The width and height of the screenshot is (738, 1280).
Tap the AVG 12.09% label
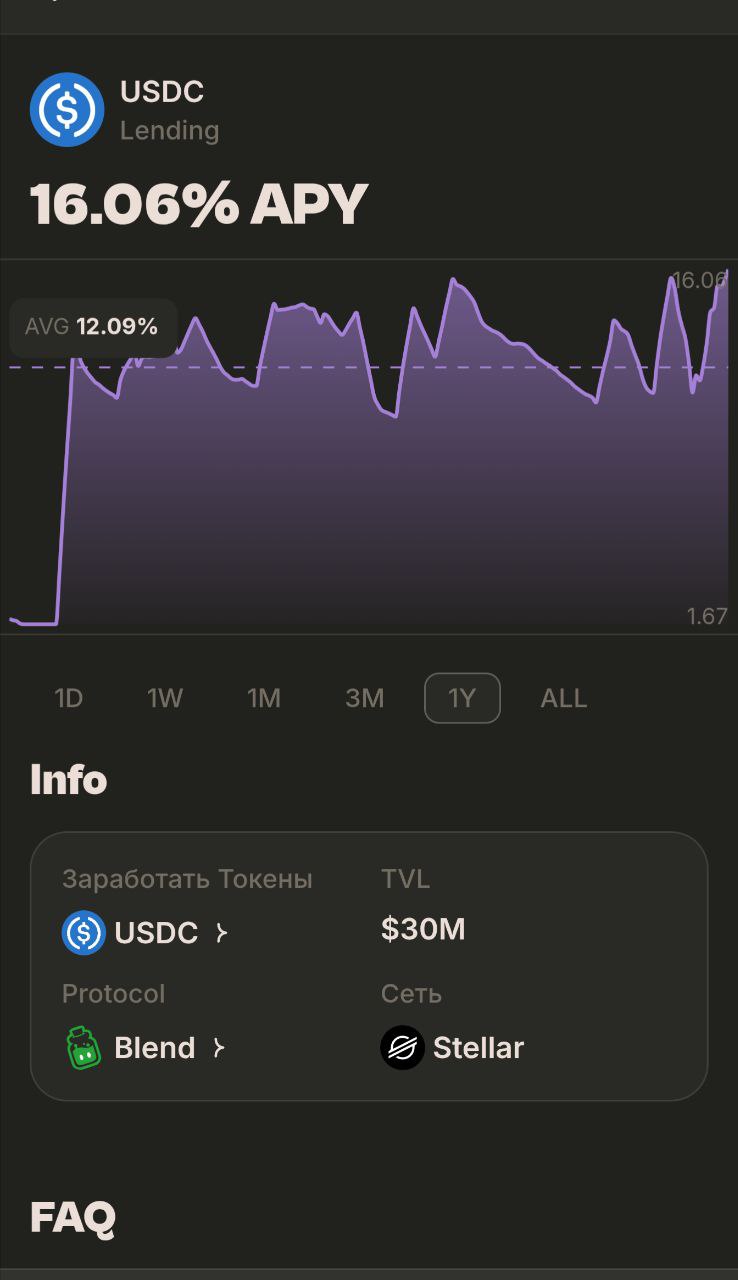93,327
